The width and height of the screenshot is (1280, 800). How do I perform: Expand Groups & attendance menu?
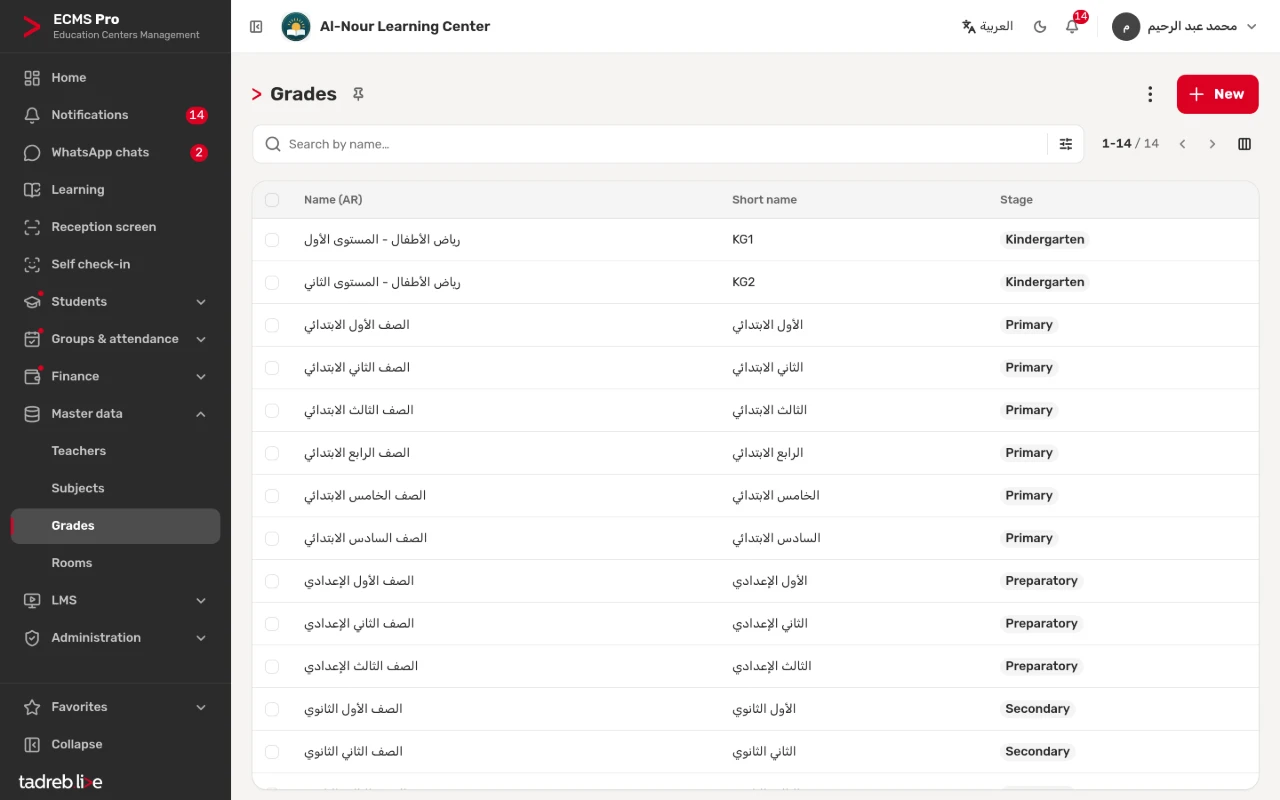pyautogui.click(x=115, y=339)
